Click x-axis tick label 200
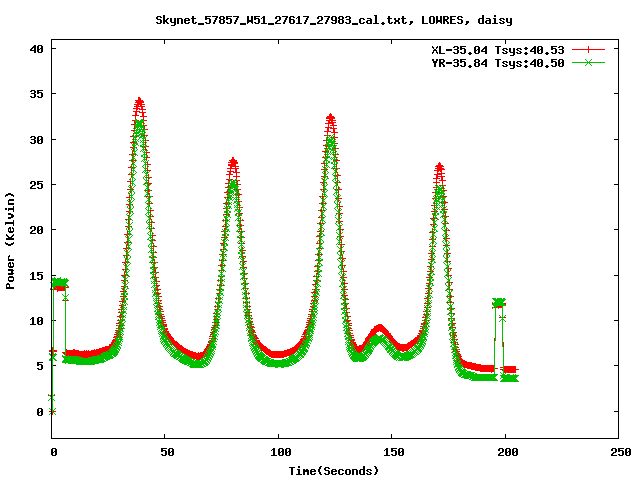 point(507,452)
